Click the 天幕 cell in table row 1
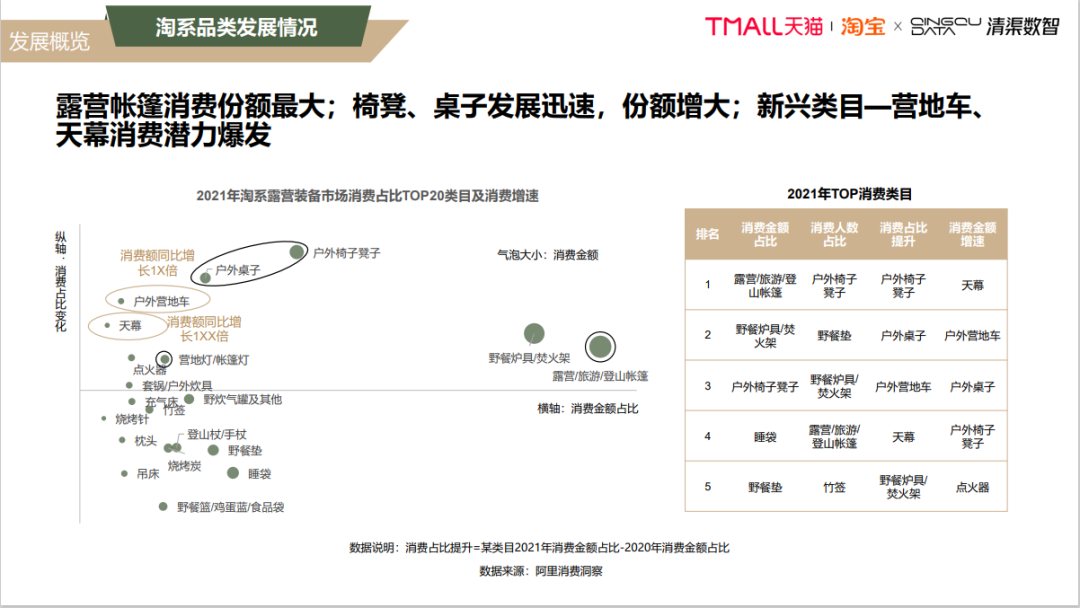The height and width of the screenshot is (608, 1080). (x=975, y=286)
